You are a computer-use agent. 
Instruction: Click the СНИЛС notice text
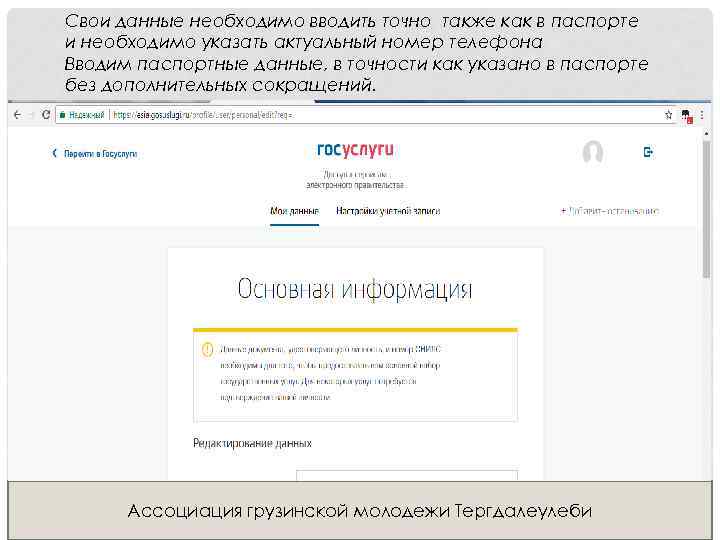[330, 373]
